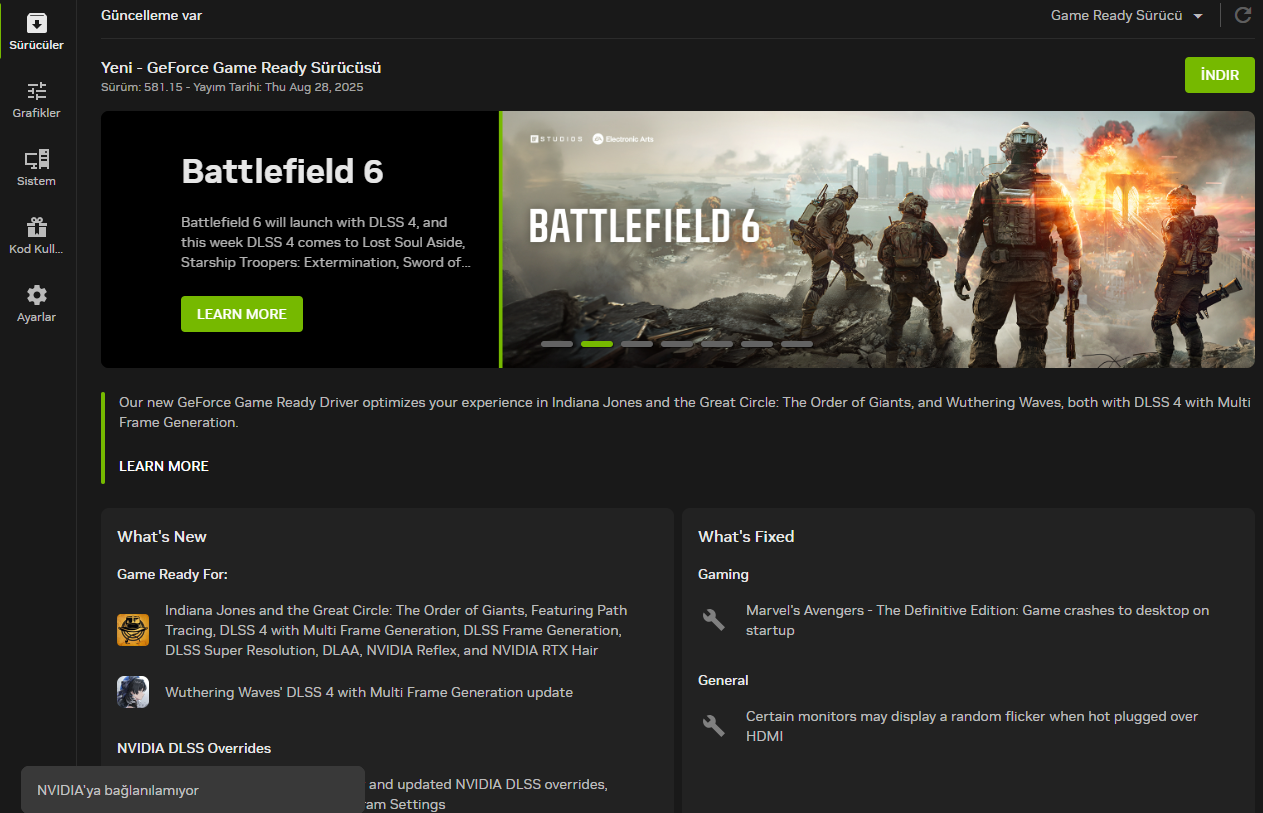1263x813 pixels.
Task: Click the 'Yeni - GeForce Game Ready Sürücüsü' title
Action: (241, 68)
